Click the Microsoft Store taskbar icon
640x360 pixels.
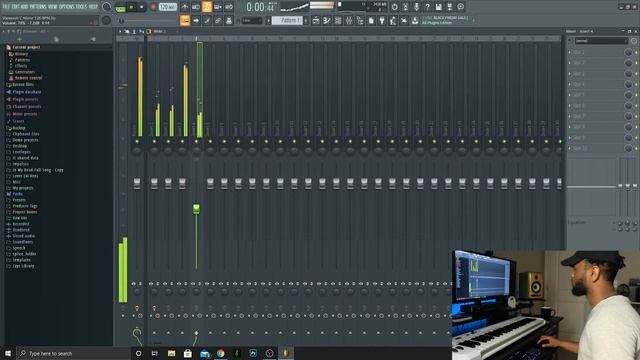coord(188,353)
